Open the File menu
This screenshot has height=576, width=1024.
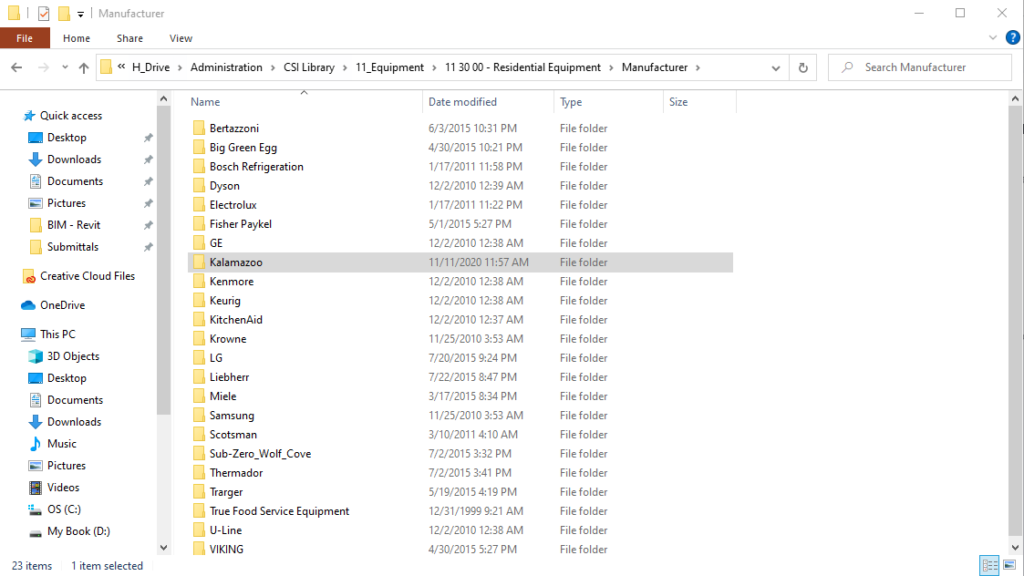(x=25, y=38)
